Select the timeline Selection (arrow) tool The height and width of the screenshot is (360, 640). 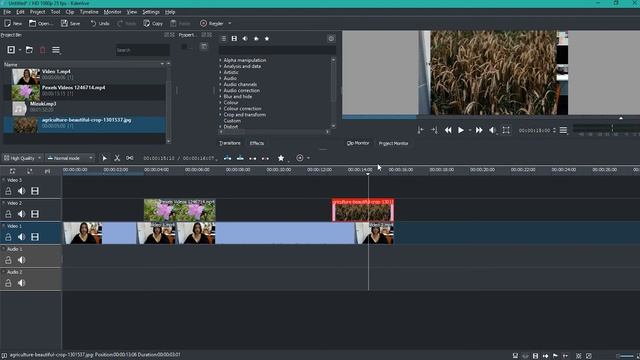click(x=104, y=158)
